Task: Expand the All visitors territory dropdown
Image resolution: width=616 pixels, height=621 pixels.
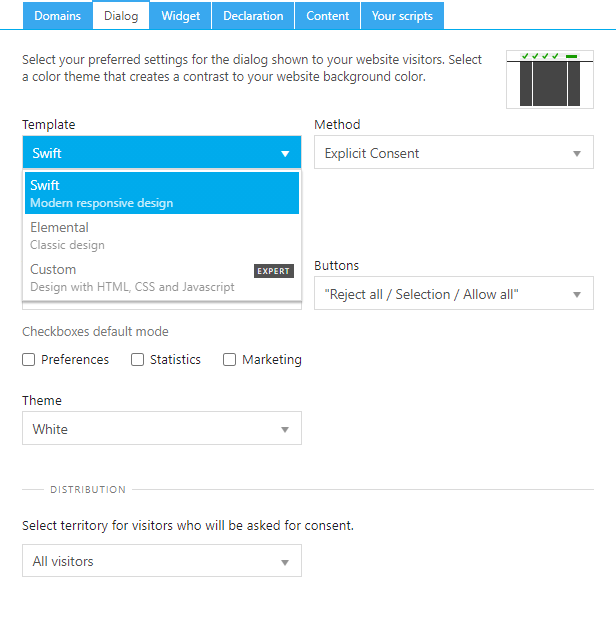Action: pyautogui.click(x=161, y=561)
